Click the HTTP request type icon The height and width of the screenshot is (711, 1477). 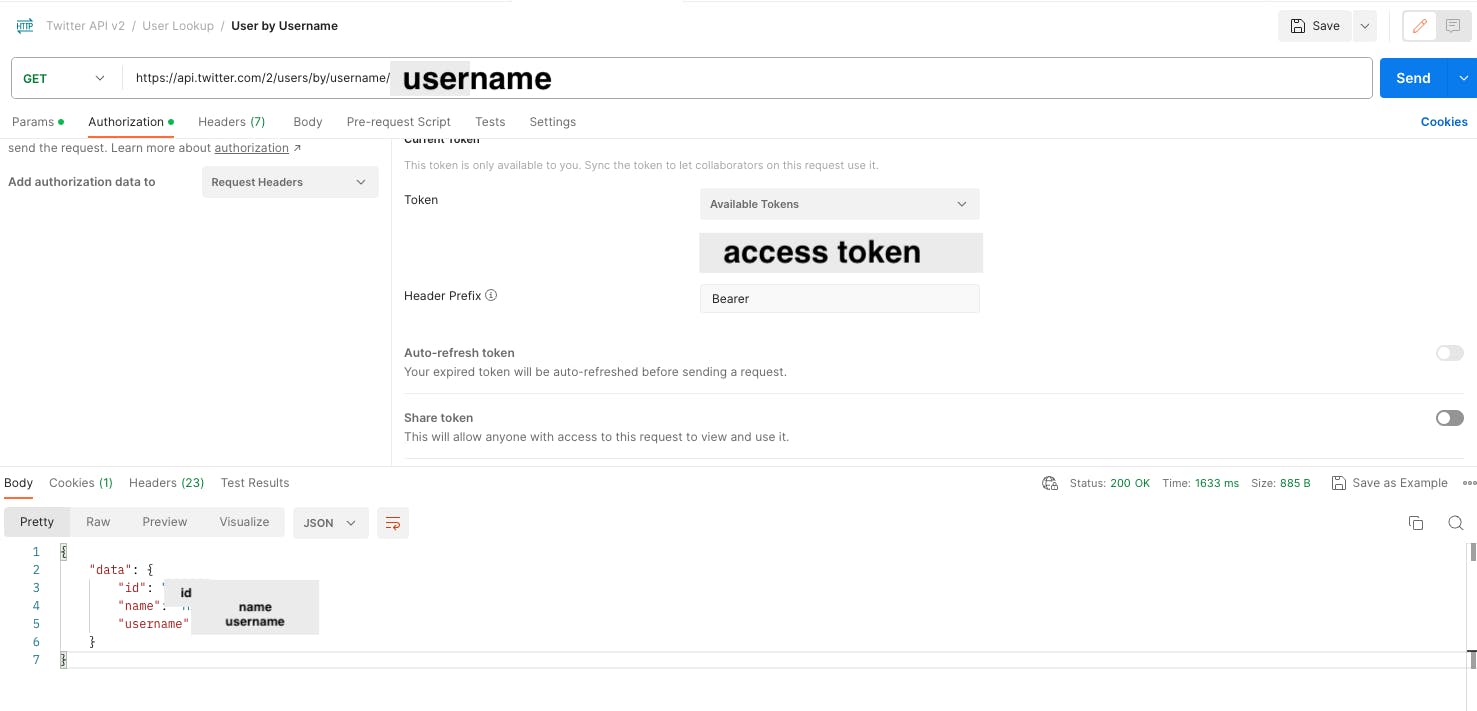click(25, 26)
